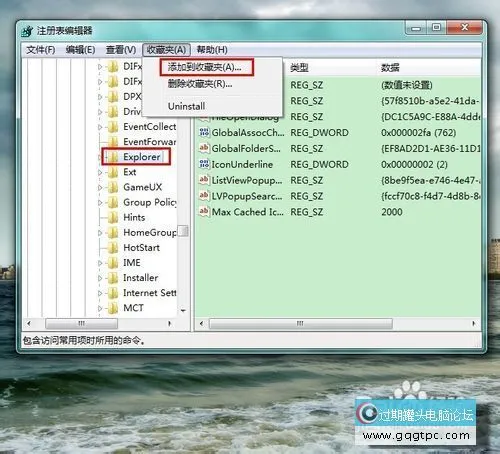
Task: Click tree pane vertical scrollbar thumb
Action: coord(183,231)
